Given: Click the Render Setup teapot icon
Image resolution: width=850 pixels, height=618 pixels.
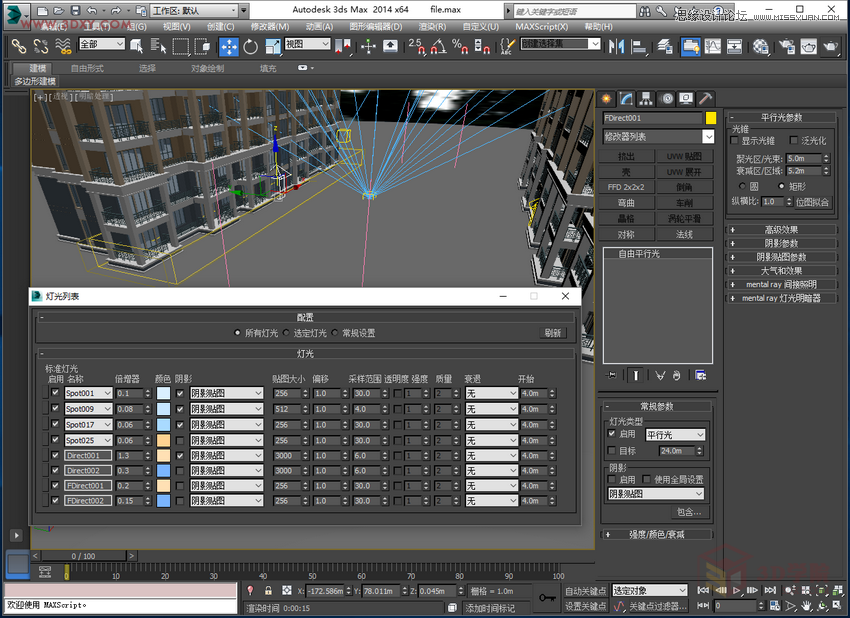Looking at the screenshot, I should click(x=787, y=47).
